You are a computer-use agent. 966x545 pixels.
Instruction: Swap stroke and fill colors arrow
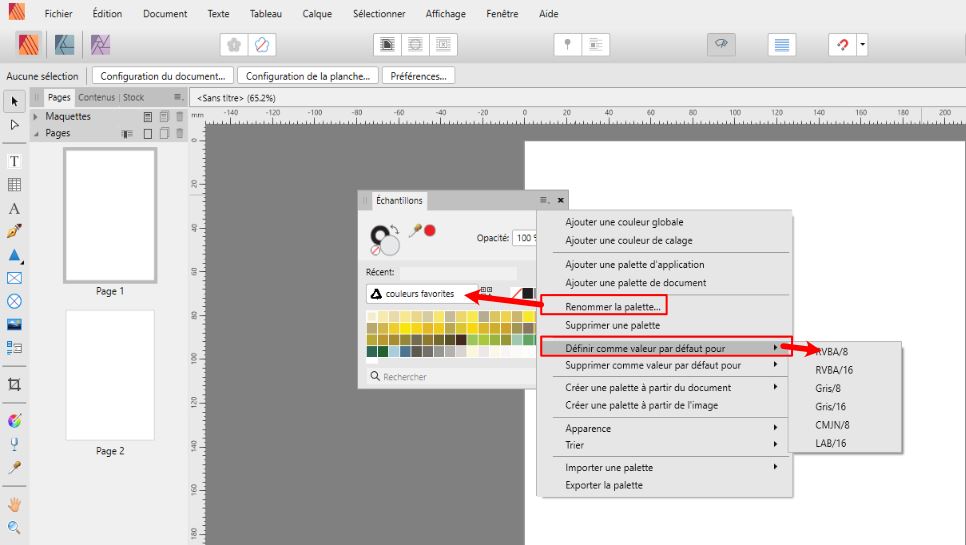pyautogui.click(x=394, y=230)
